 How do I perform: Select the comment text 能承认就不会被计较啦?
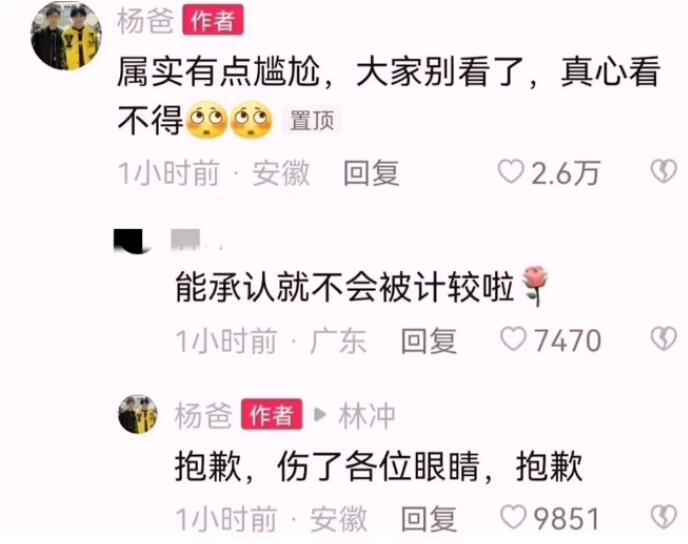pos(344,287)
